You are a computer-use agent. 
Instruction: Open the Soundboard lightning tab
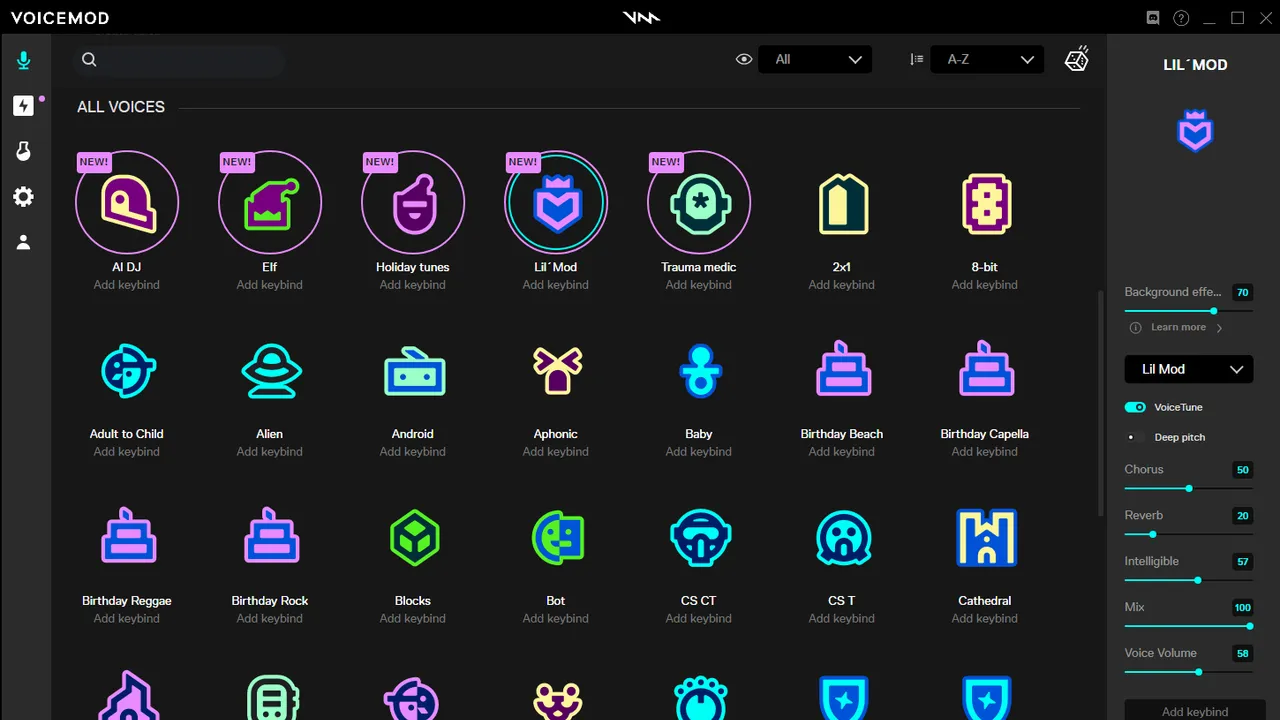coord(24,105)
